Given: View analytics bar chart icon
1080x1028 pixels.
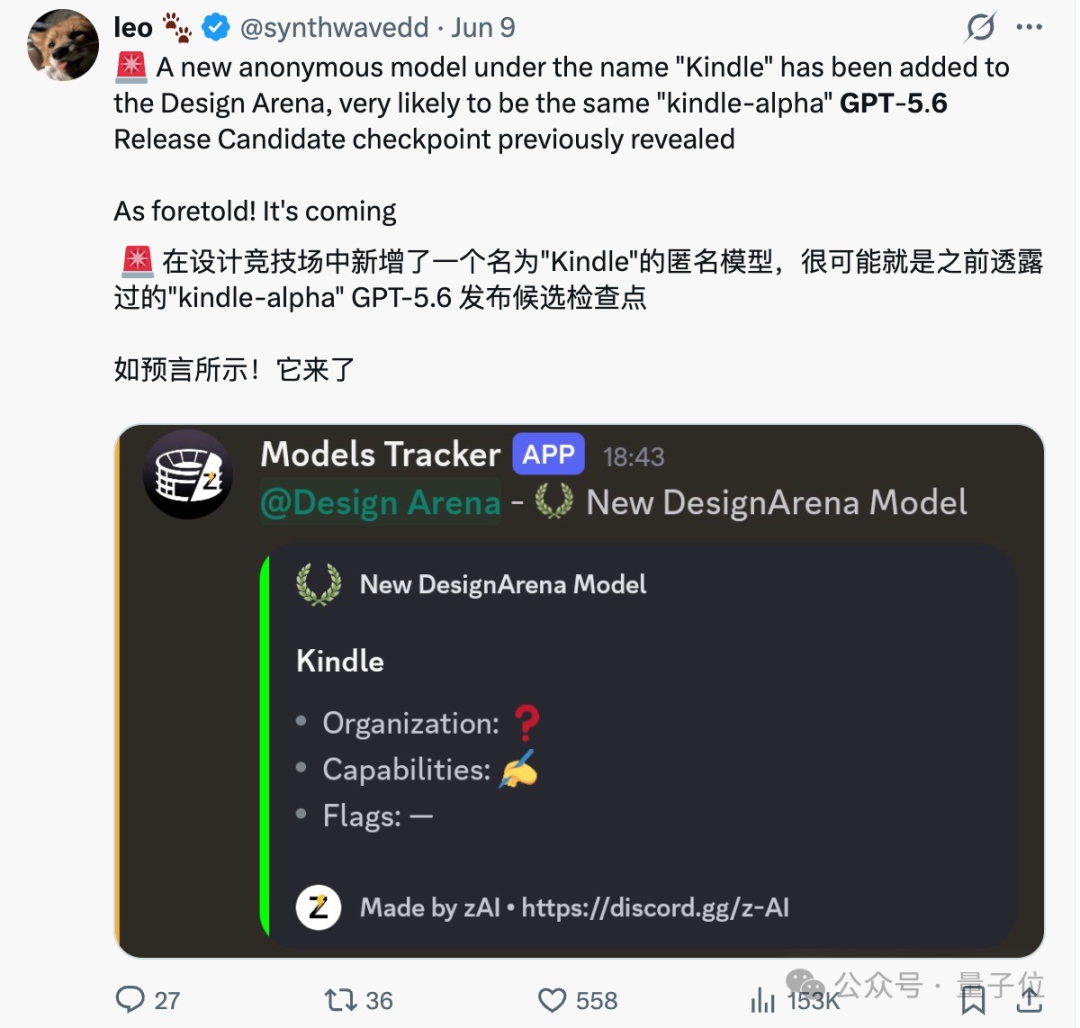Looking at the screenshot, I should click(x=762, y=1000).
